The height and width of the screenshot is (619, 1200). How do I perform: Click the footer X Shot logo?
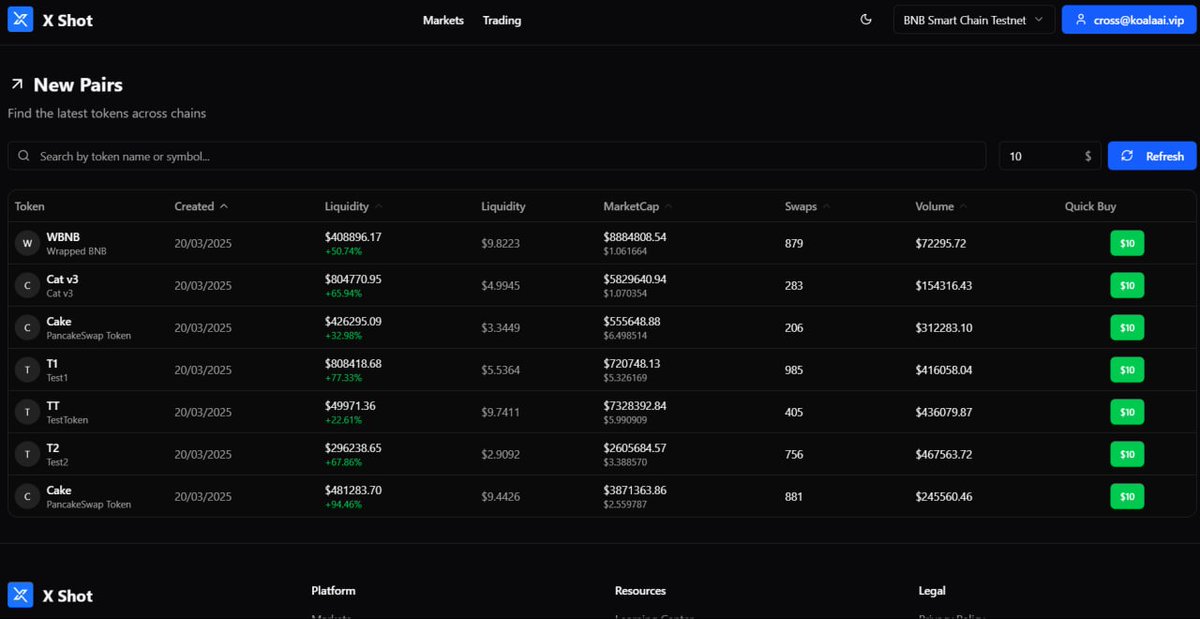tap(50, 595)
